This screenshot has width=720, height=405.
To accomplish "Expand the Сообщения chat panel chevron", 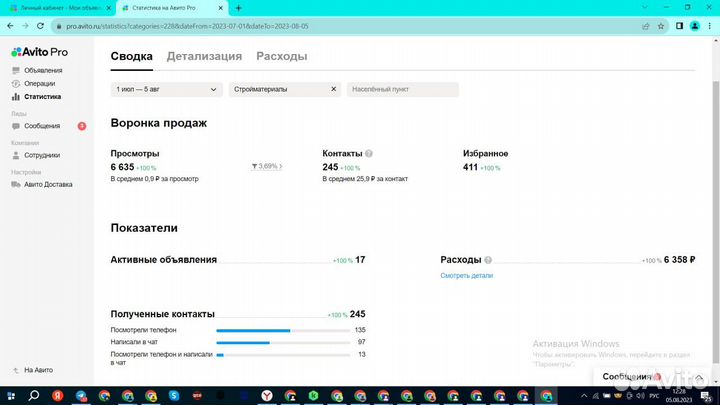I will pos(699,377).
